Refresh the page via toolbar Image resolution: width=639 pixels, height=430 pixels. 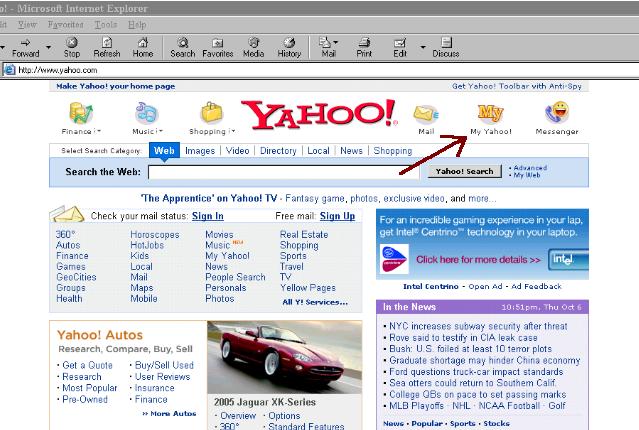coord(107,48)
